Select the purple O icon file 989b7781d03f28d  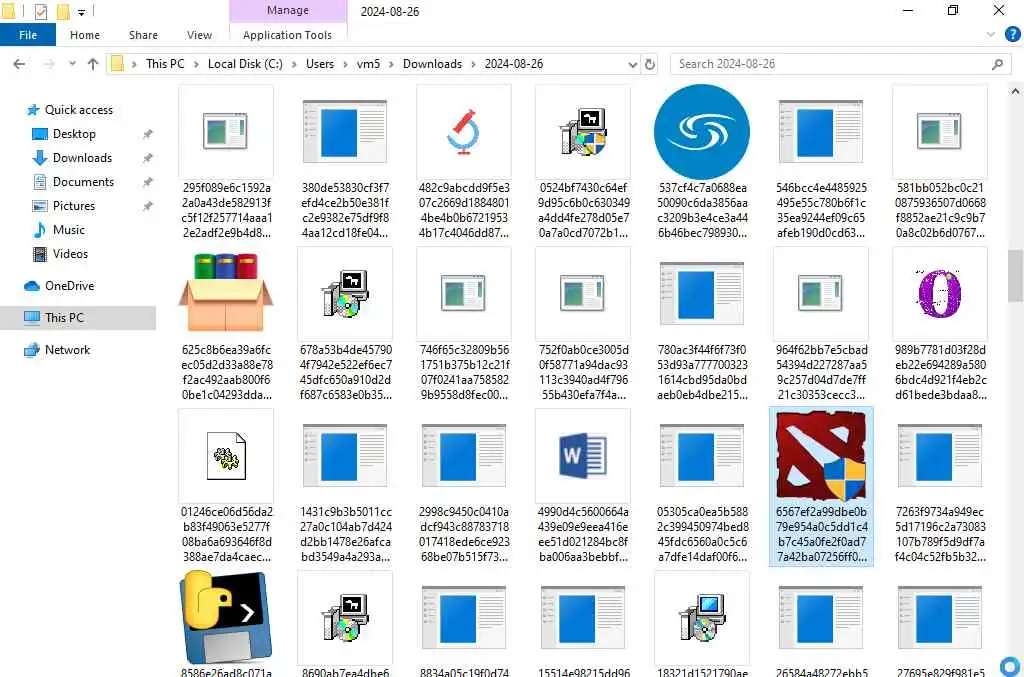tap(940, 325)
